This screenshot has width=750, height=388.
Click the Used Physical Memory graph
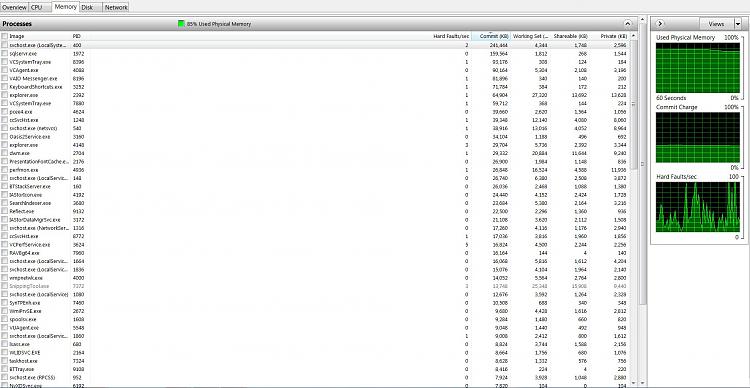[697, 67]
